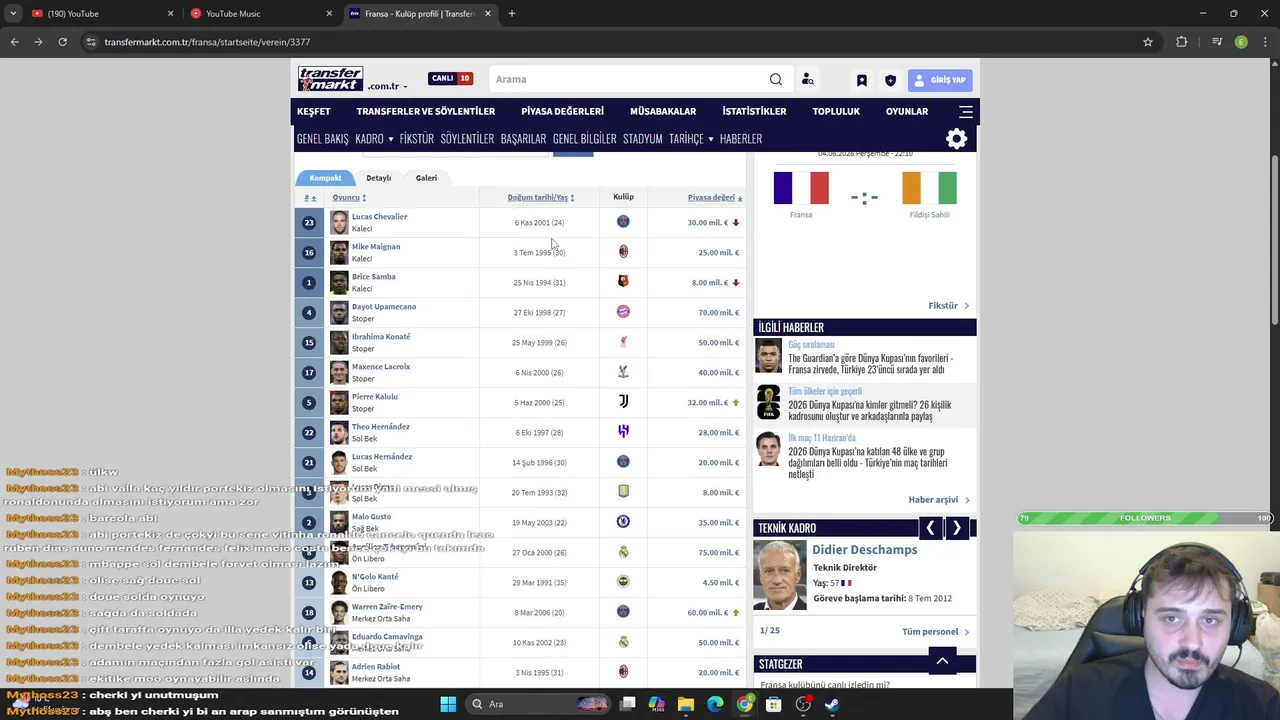
Task: Sort by the Oyuncu column
Action: click(x=349, y=198)
